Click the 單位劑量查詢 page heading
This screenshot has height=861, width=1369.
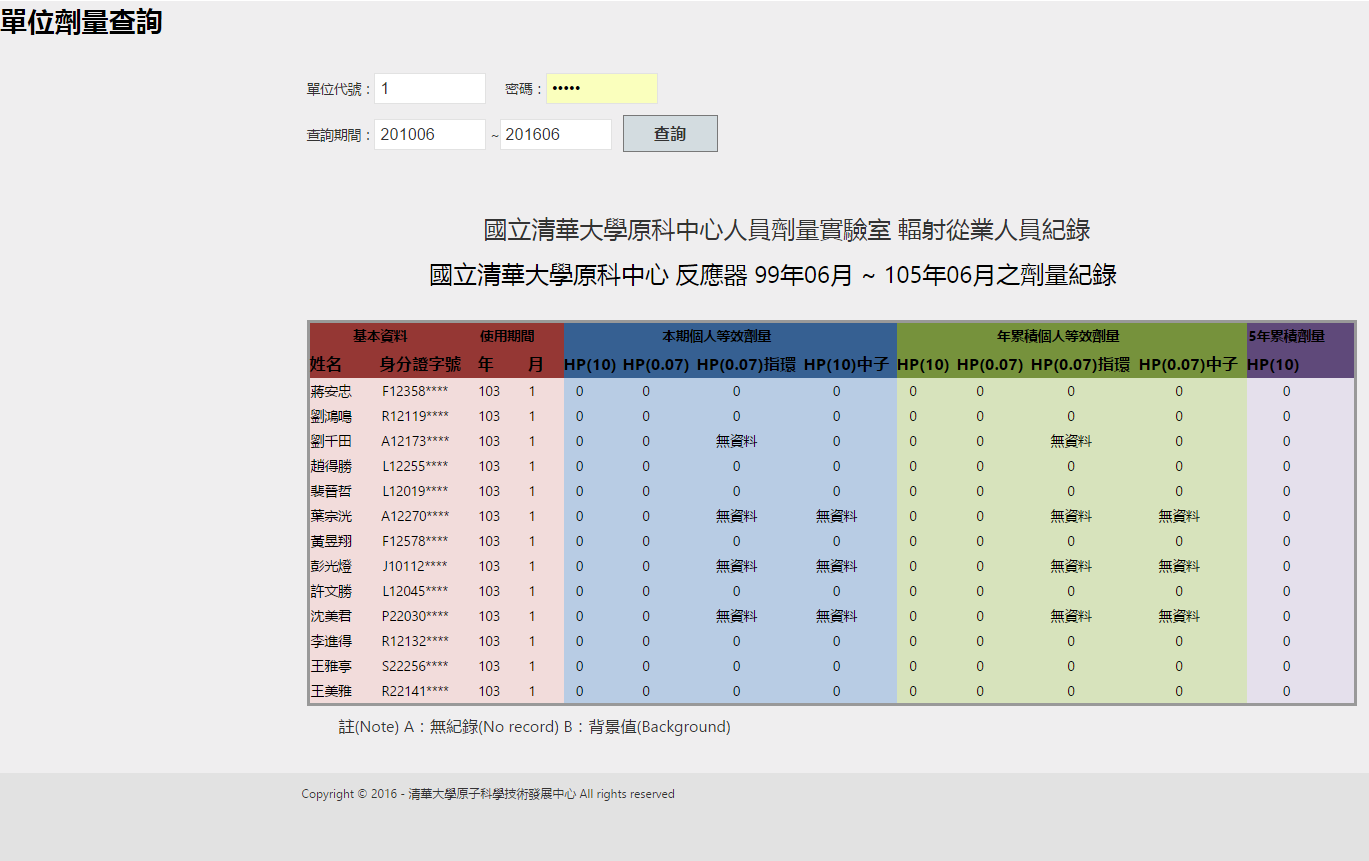[81, 22]
